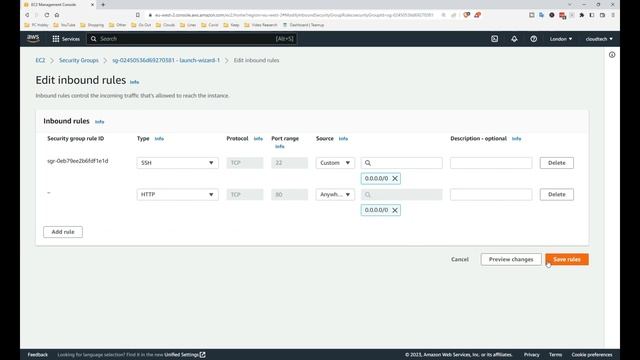
Task: Open the help question mark icon
Action: [533, 39]
